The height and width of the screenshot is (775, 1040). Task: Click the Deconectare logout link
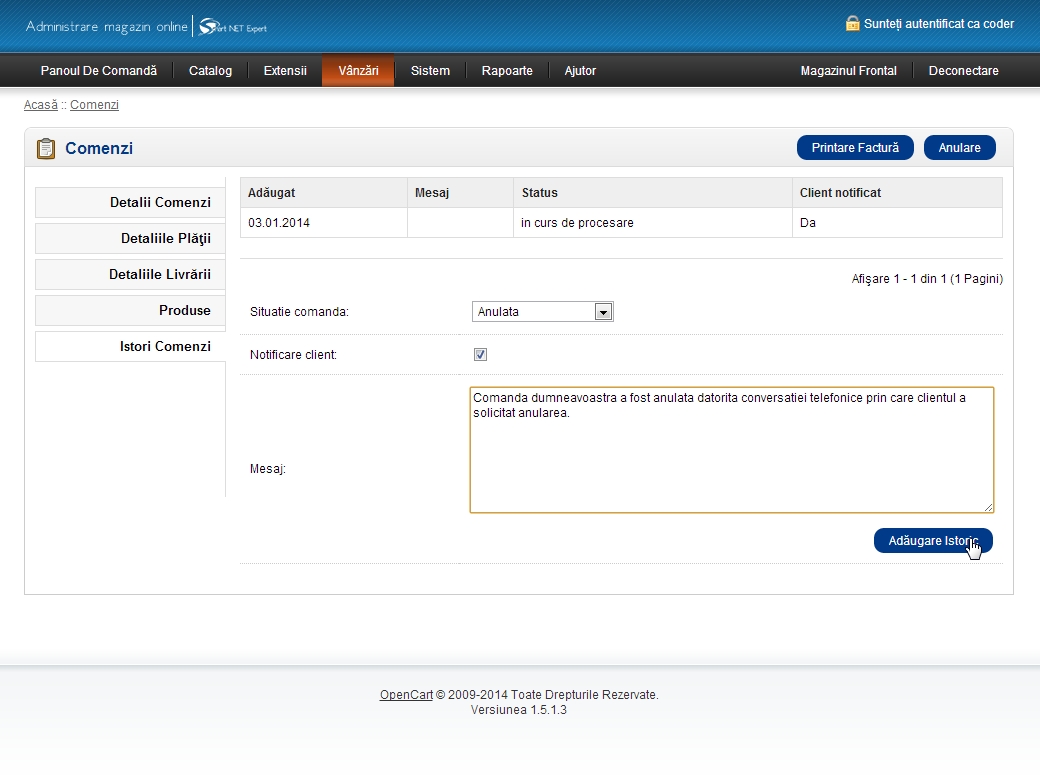[x=963, y=71]
